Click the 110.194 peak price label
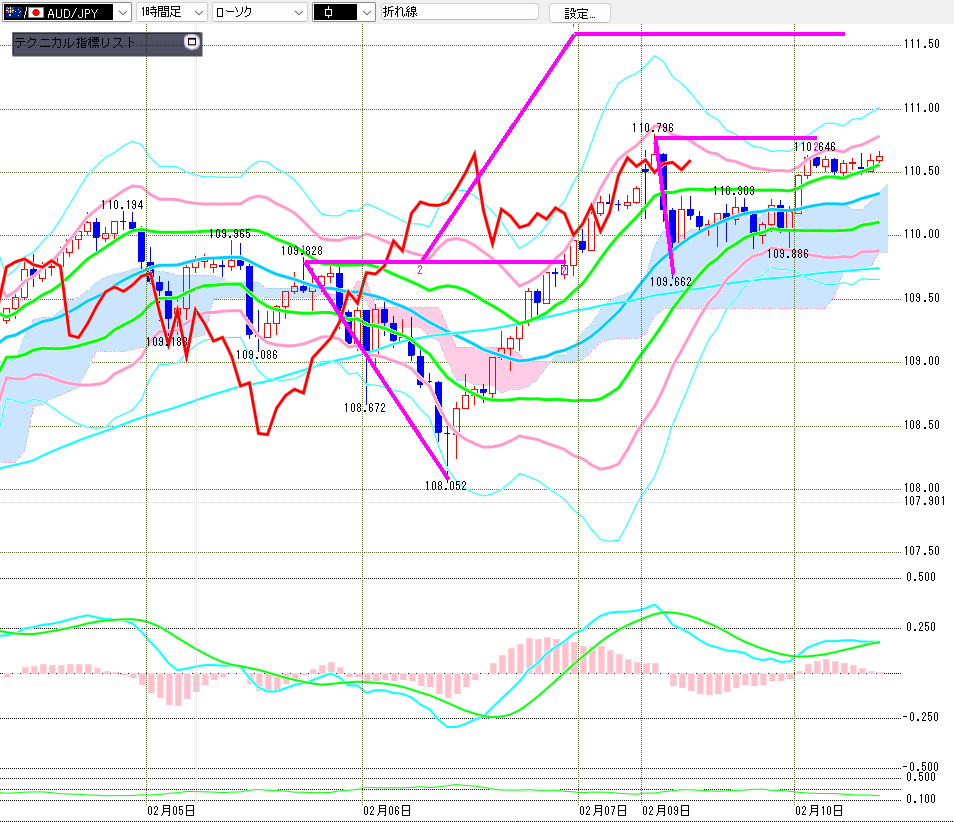This screenshot has width=954, height=822. [122, 205]
